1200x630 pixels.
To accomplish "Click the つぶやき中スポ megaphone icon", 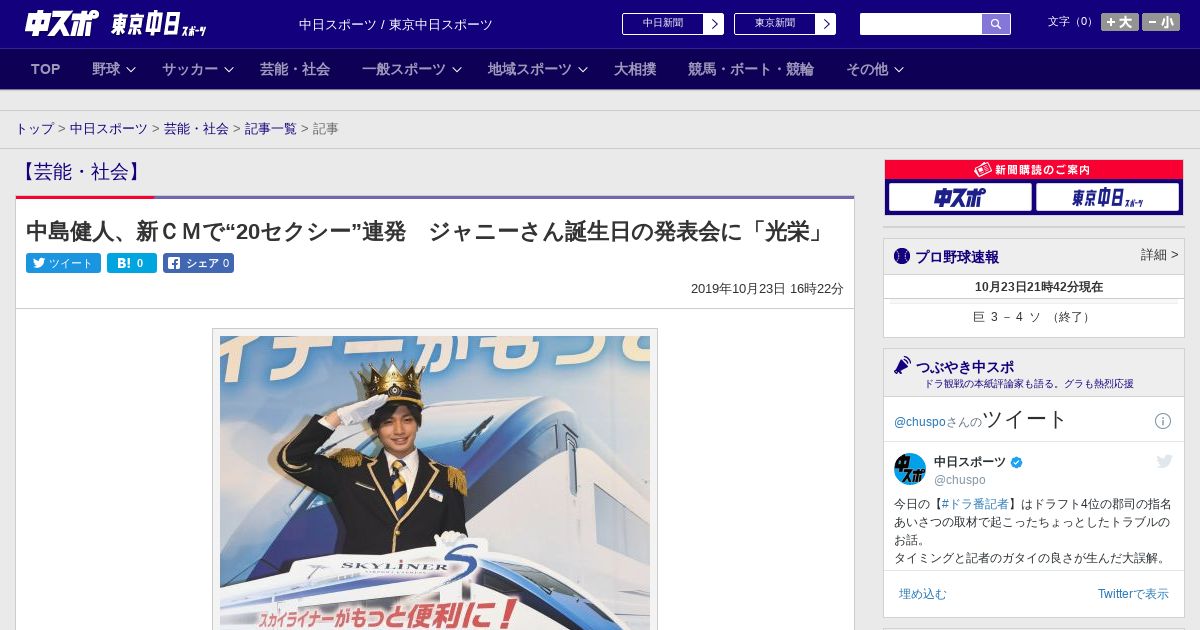I will (902, 365).
